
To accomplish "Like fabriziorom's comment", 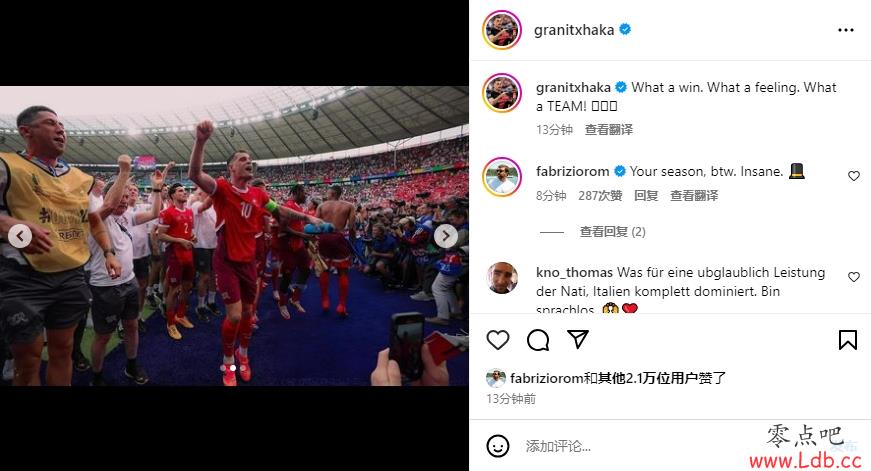I will [x=854, y=176].
